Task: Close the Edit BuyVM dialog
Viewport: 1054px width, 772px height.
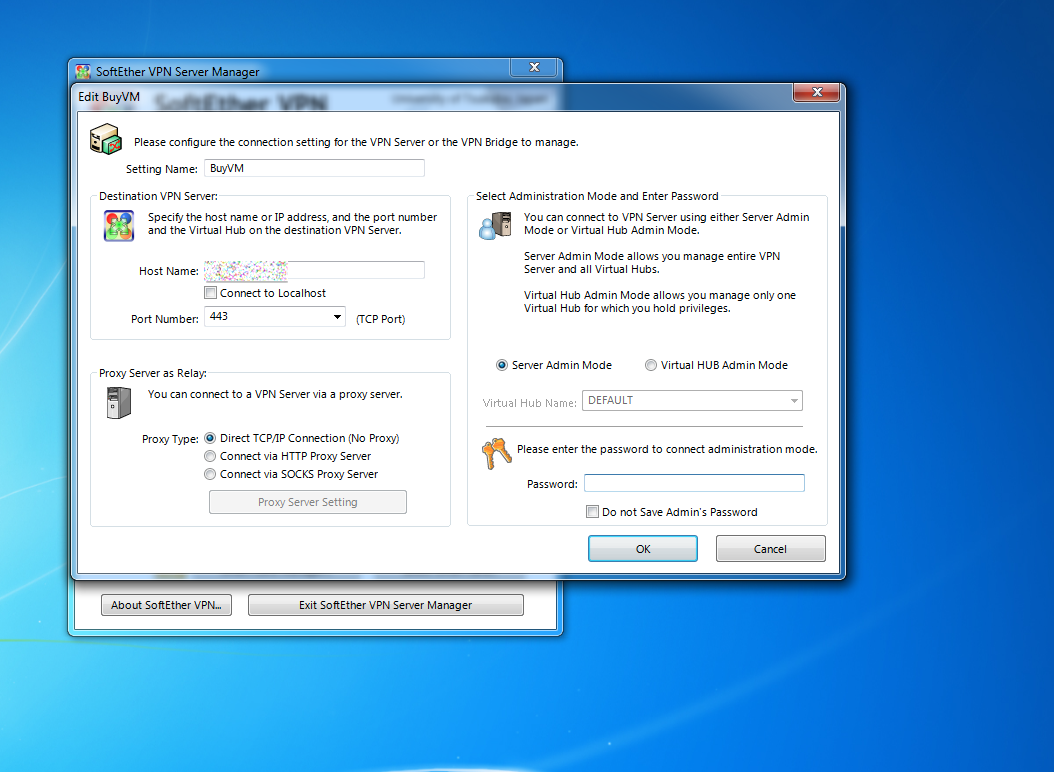Action: tap(817, 93)
